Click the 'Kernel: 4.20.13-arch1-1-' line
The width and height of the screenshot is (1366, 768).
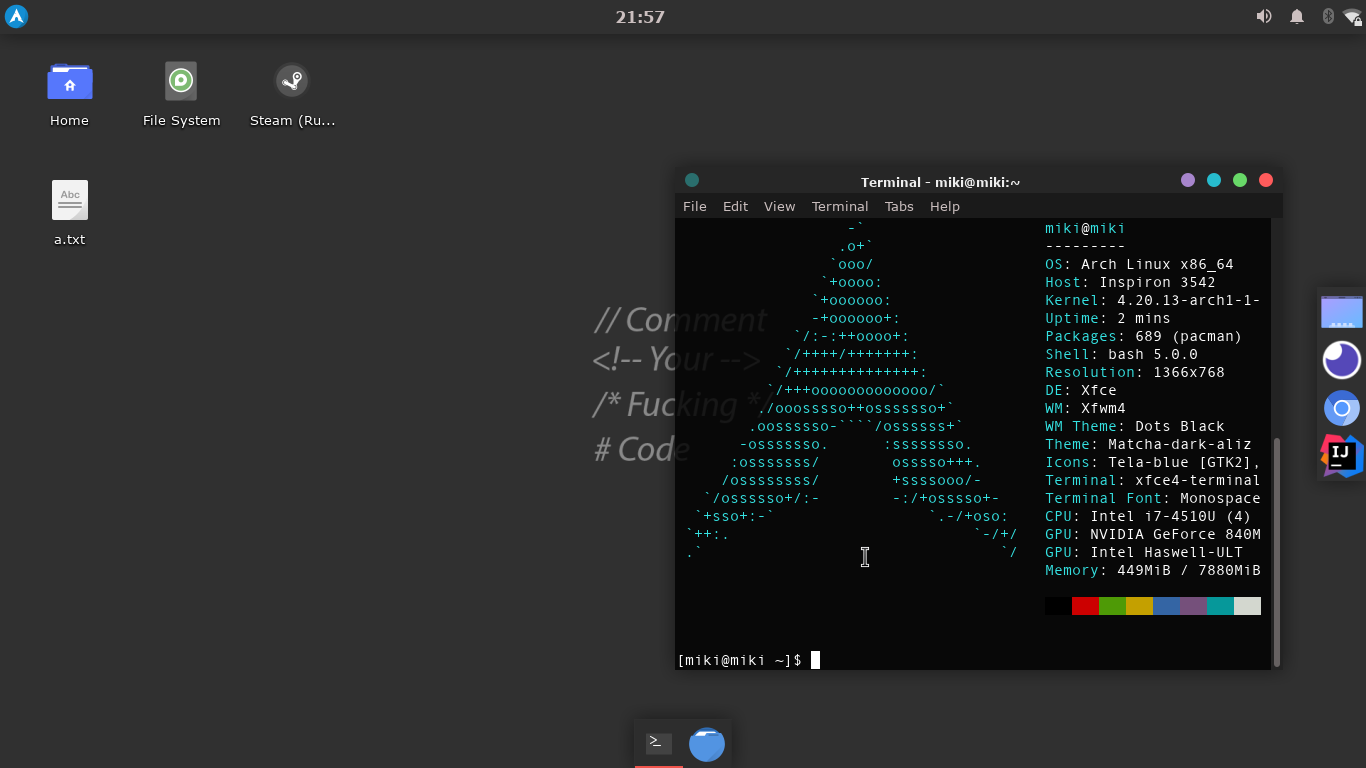coord(1153,300)
